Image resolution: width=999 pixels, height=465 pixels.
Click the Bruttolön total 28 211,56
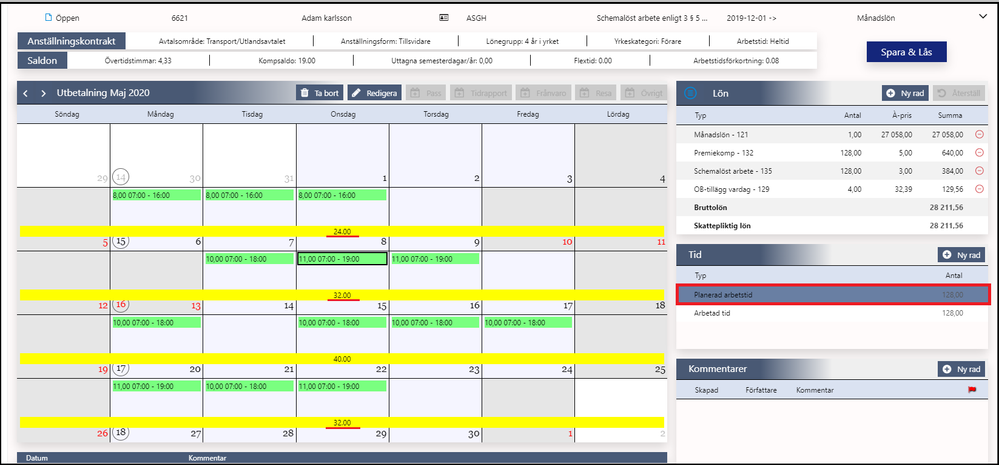pos(946,208)
